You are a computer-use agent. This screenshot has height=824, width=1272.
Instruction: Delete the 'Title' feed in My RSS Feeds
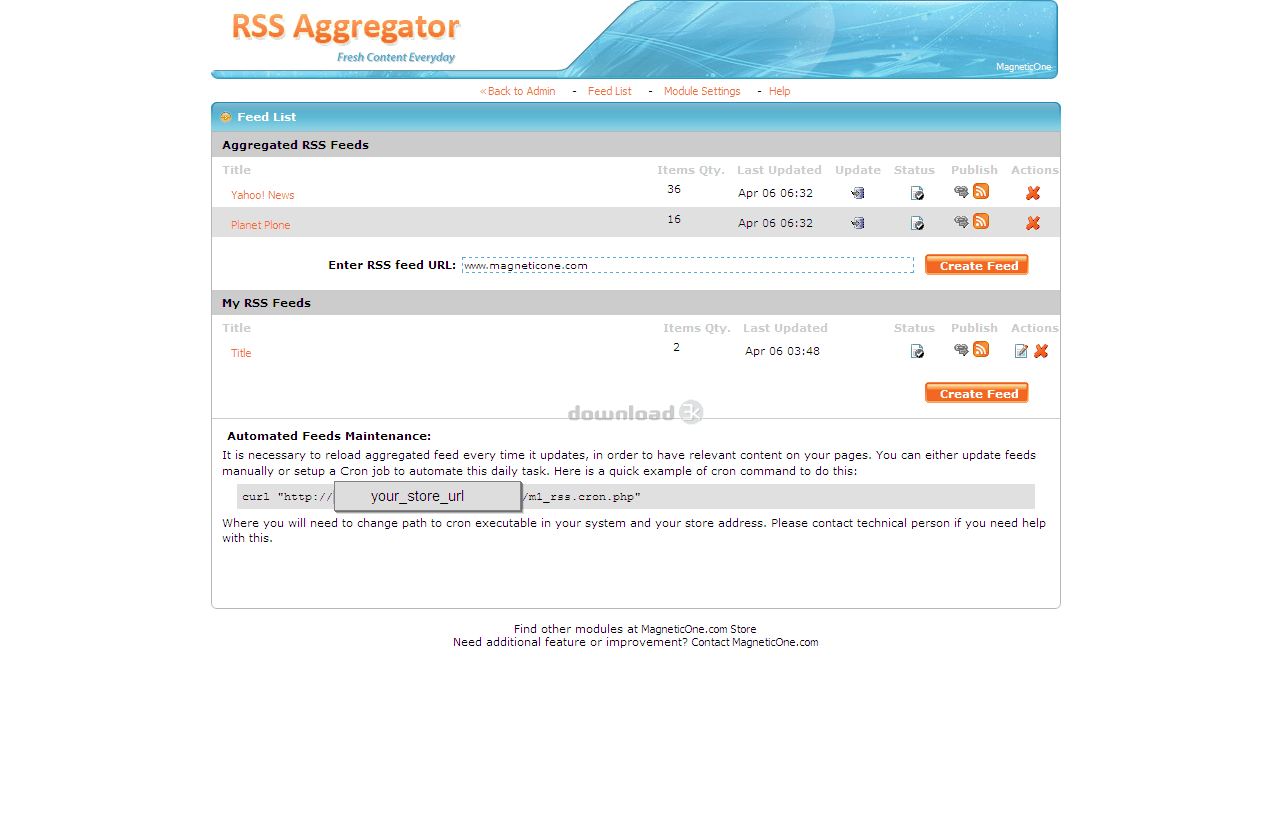pos(1041,351)
